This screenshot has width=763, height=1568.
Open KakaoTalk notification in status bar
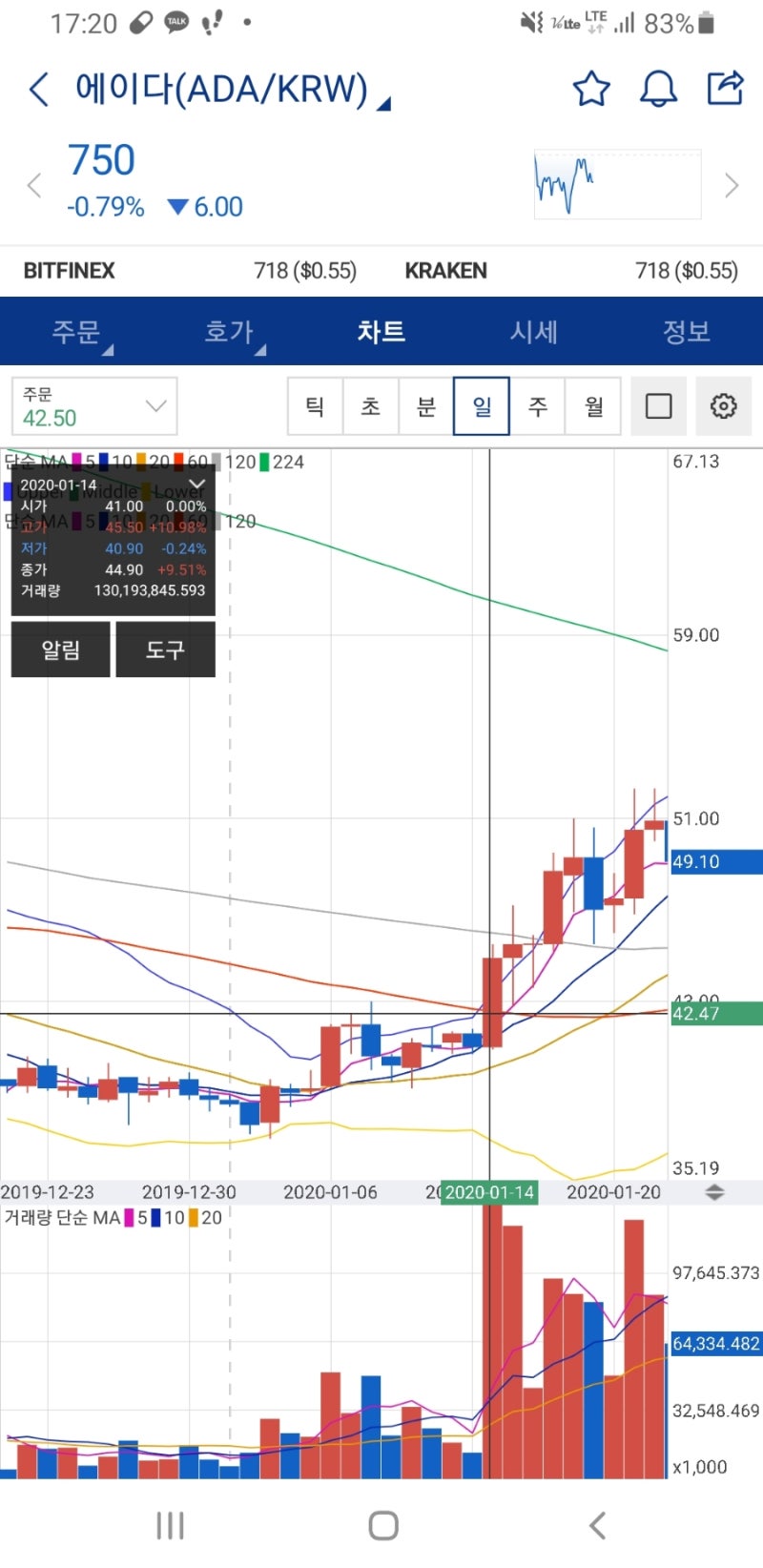point(176,22)
